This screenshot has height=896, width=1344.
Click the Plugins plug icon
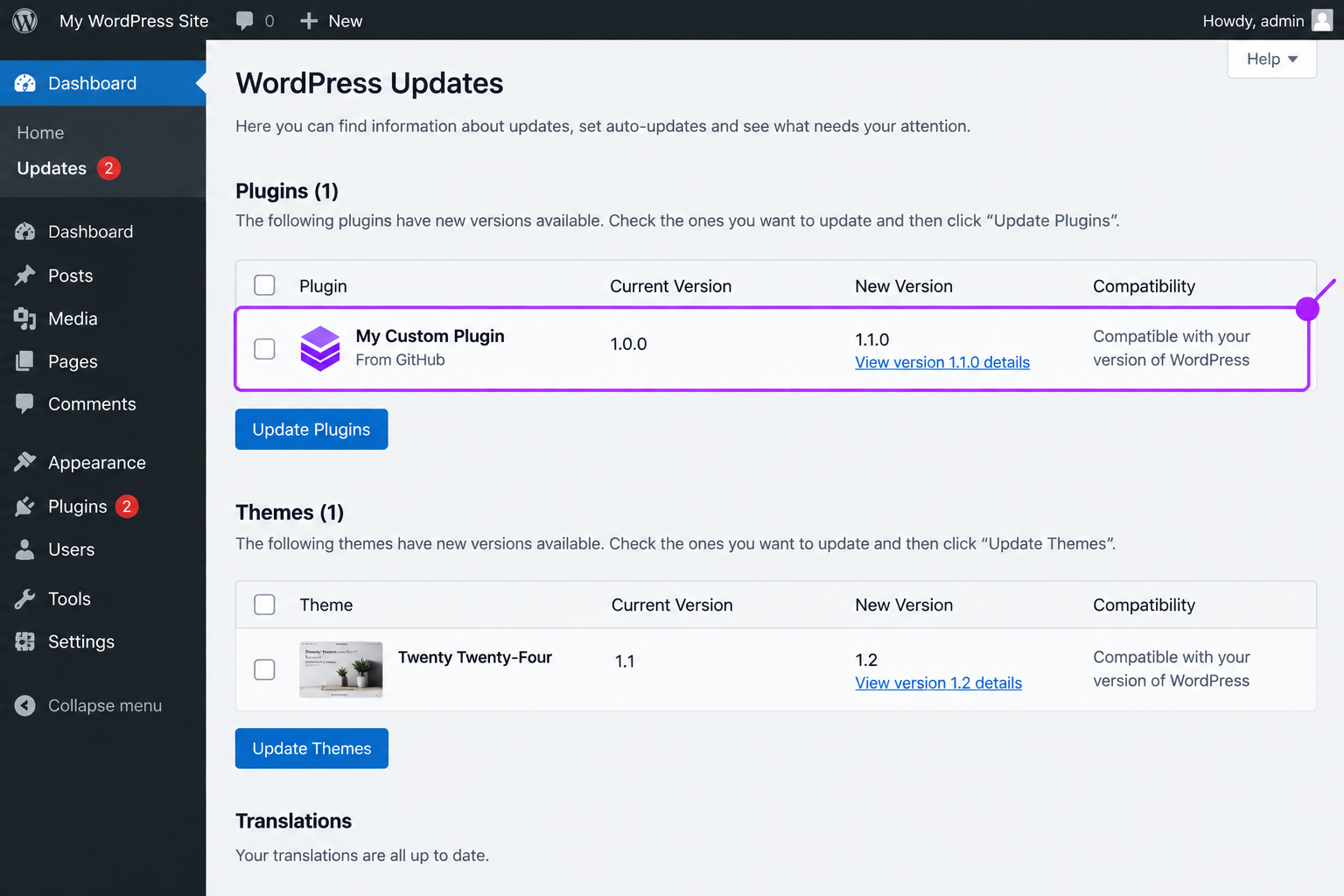(25, 507)
